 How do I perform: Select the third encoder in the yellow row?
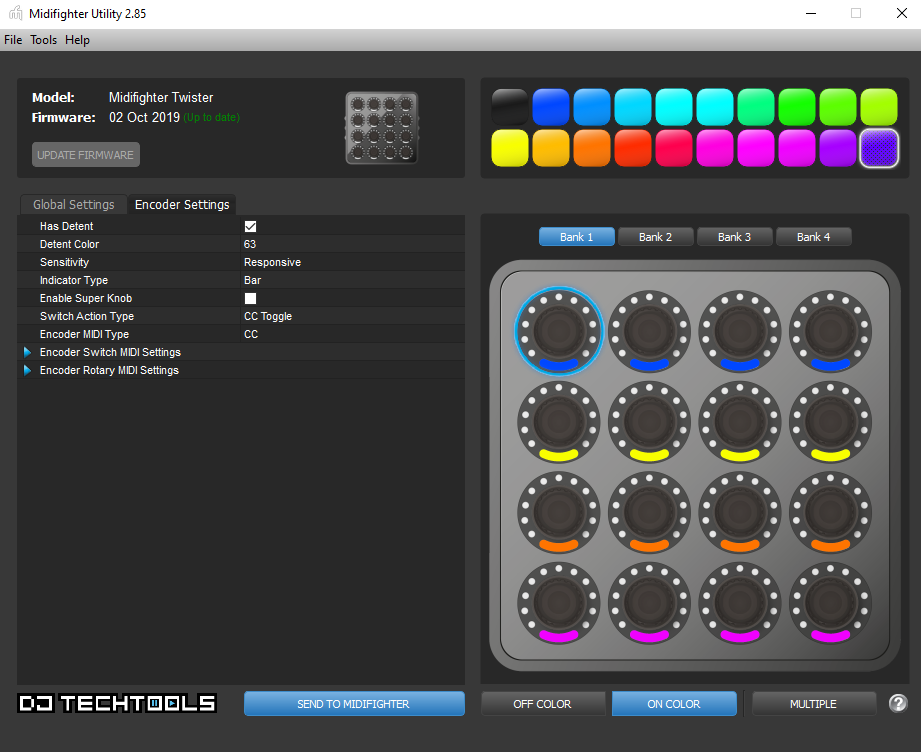coord(740,422)
